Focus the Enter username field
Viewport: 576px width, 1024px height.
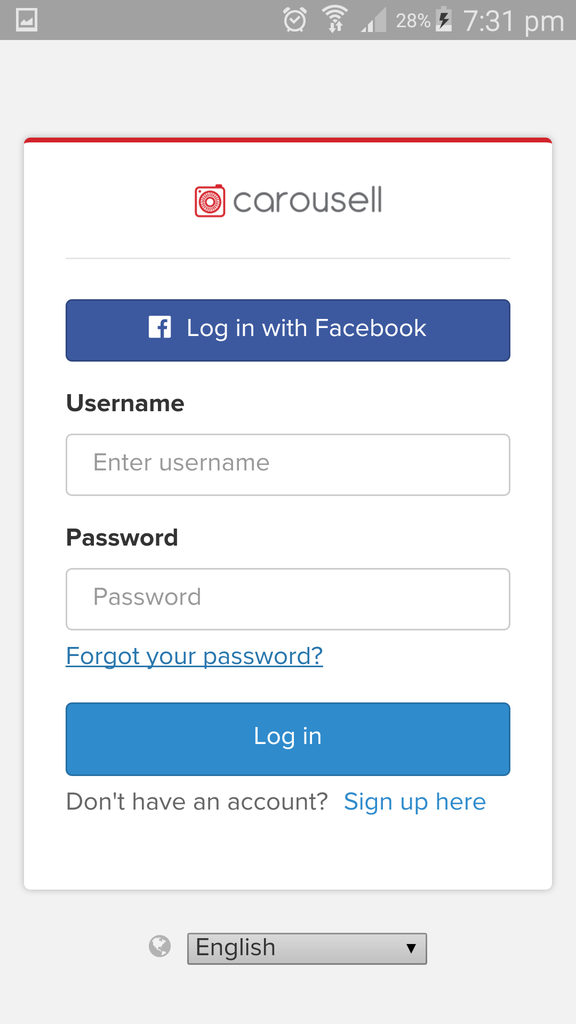pyautogui.click(x=288, y=465)
